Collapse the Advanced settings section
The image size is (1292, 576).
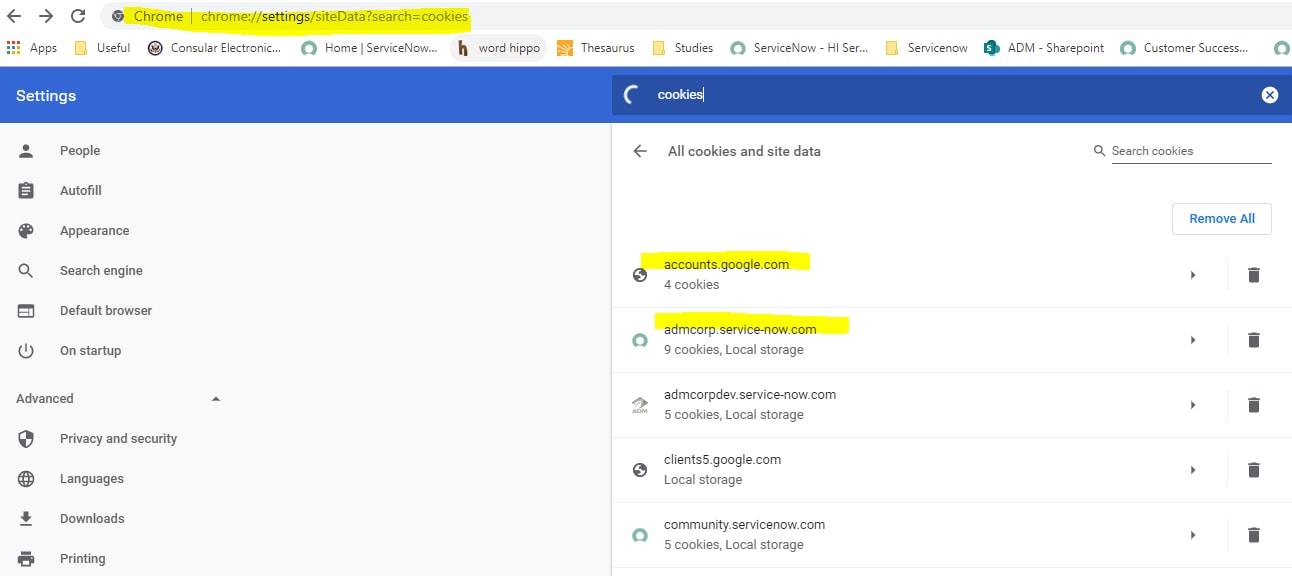point(215,398)
